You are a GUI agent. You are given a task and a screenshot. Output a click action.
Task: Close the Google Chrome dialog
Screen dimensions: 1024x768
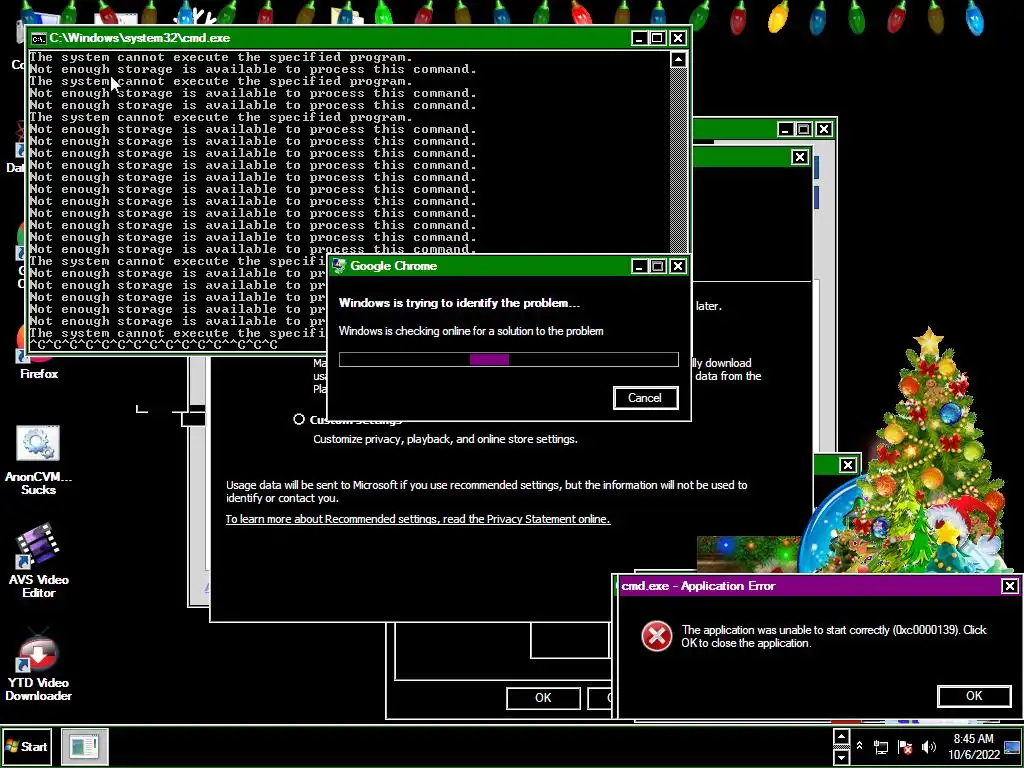click(x=678, y=266)
